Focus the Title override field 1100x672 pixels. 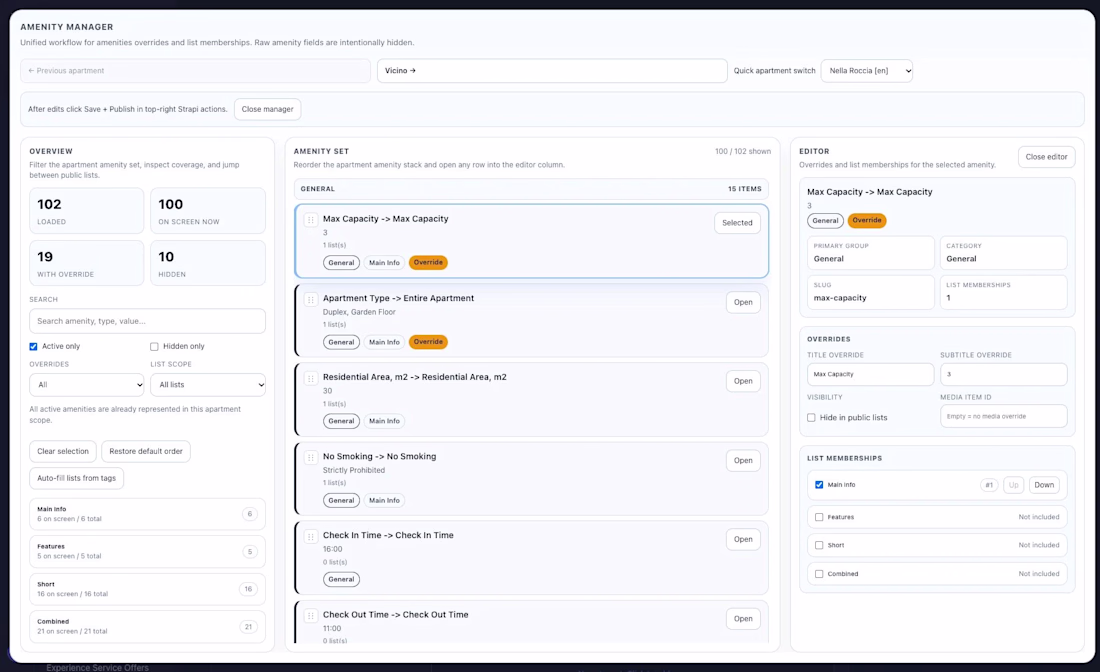[x=870, y=375]
